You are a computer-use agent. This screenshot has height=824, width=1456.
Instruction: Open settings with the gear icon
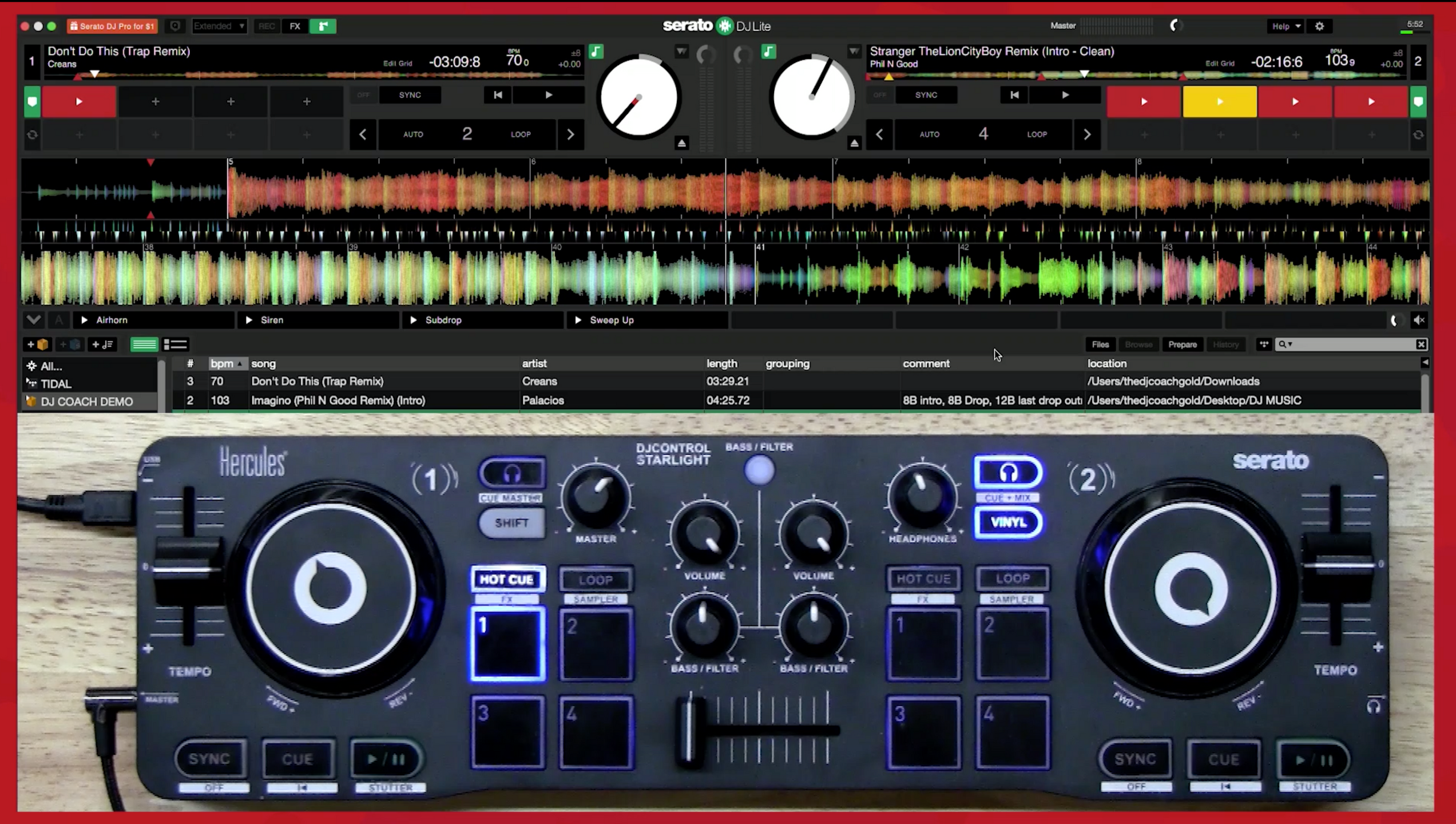(x=1319, y=26)
